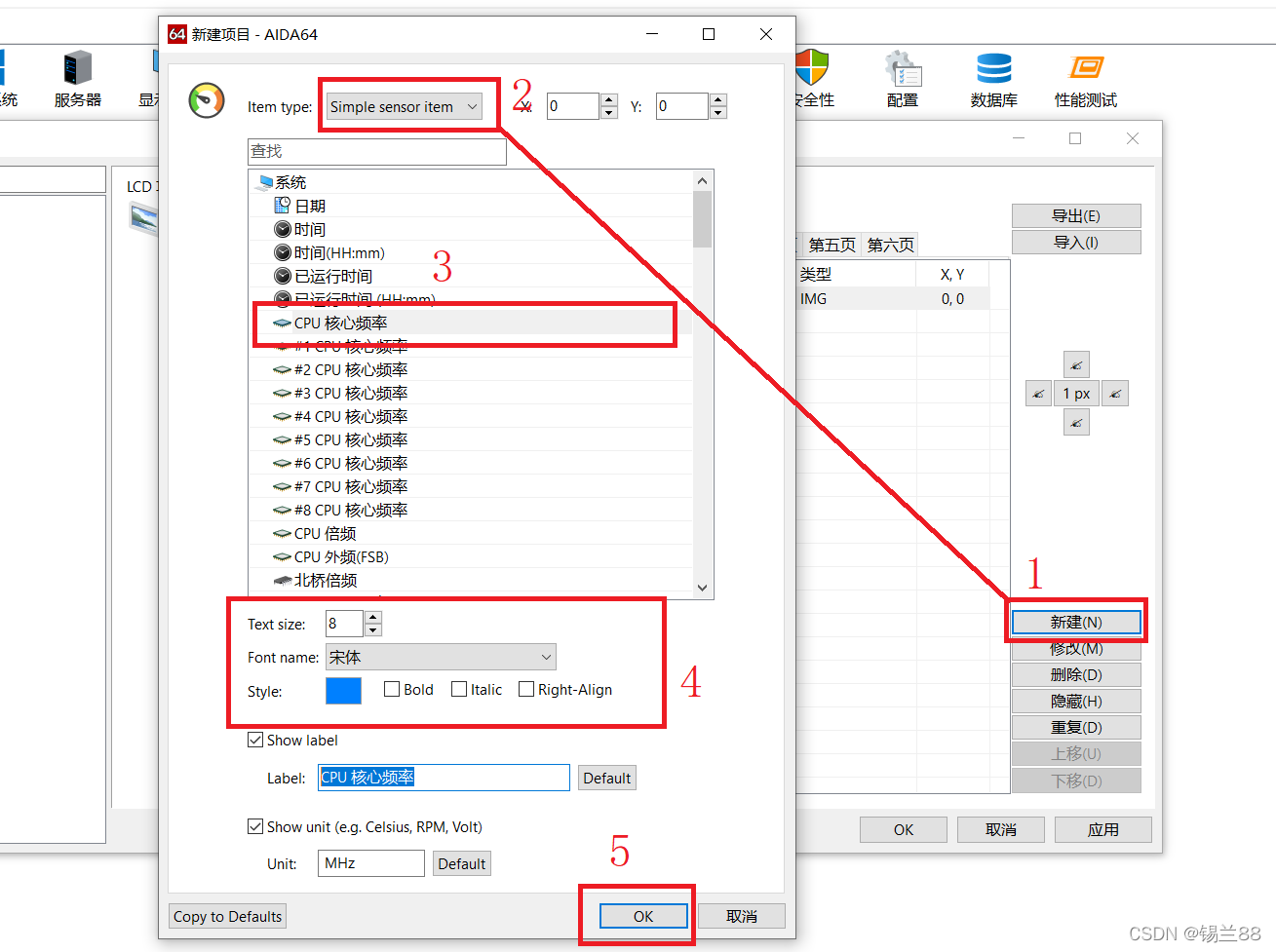Click the 隐藏(H) button
The height and width of the screenshot is (952, 1276).
[x=1076, y=701]
